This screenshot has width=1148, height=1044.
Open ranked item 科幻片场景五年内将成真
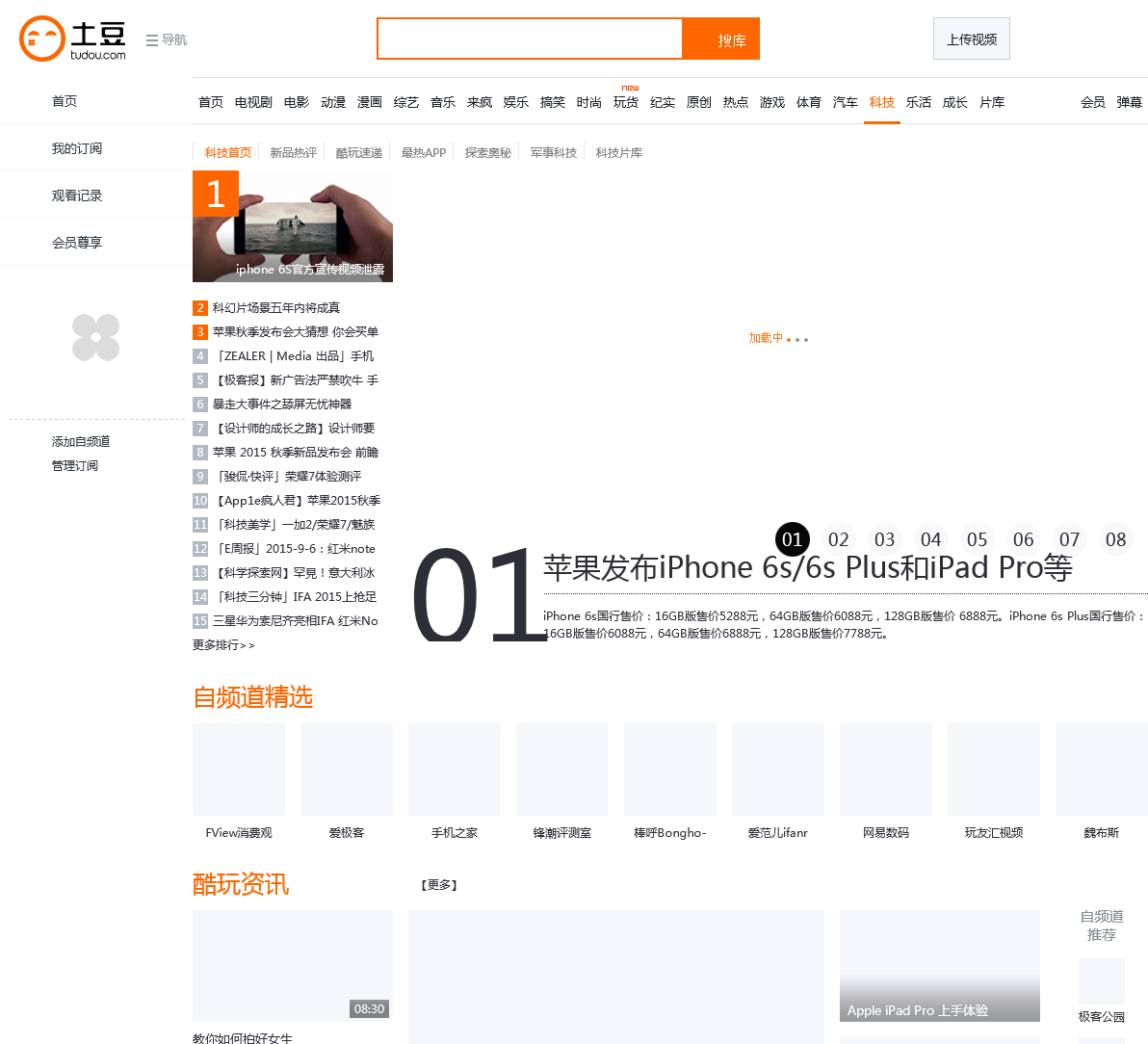(x=276, y=307)
